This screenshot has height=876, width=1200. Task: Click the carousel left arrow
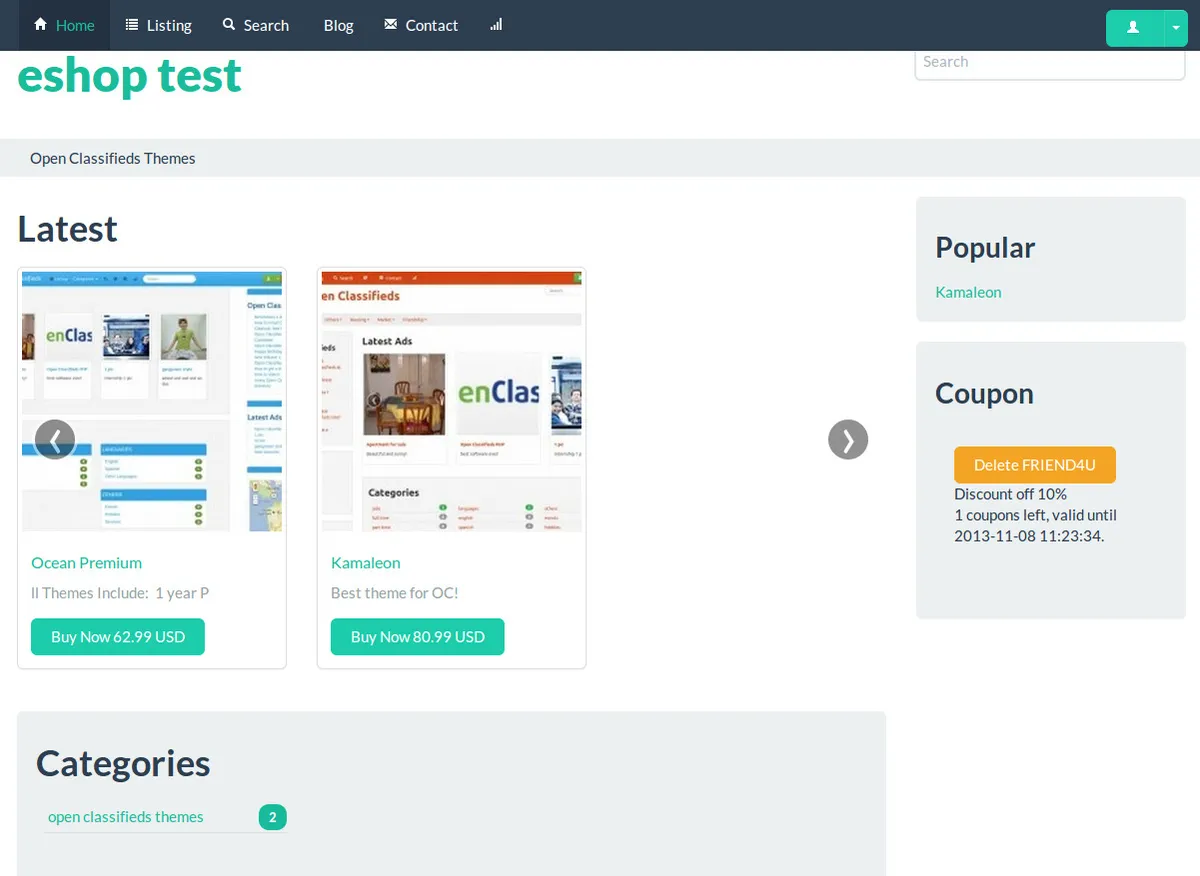coord(55,439)
